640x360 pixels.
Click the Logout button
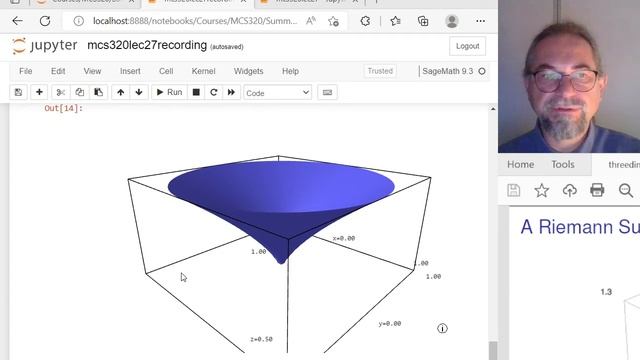467,46
